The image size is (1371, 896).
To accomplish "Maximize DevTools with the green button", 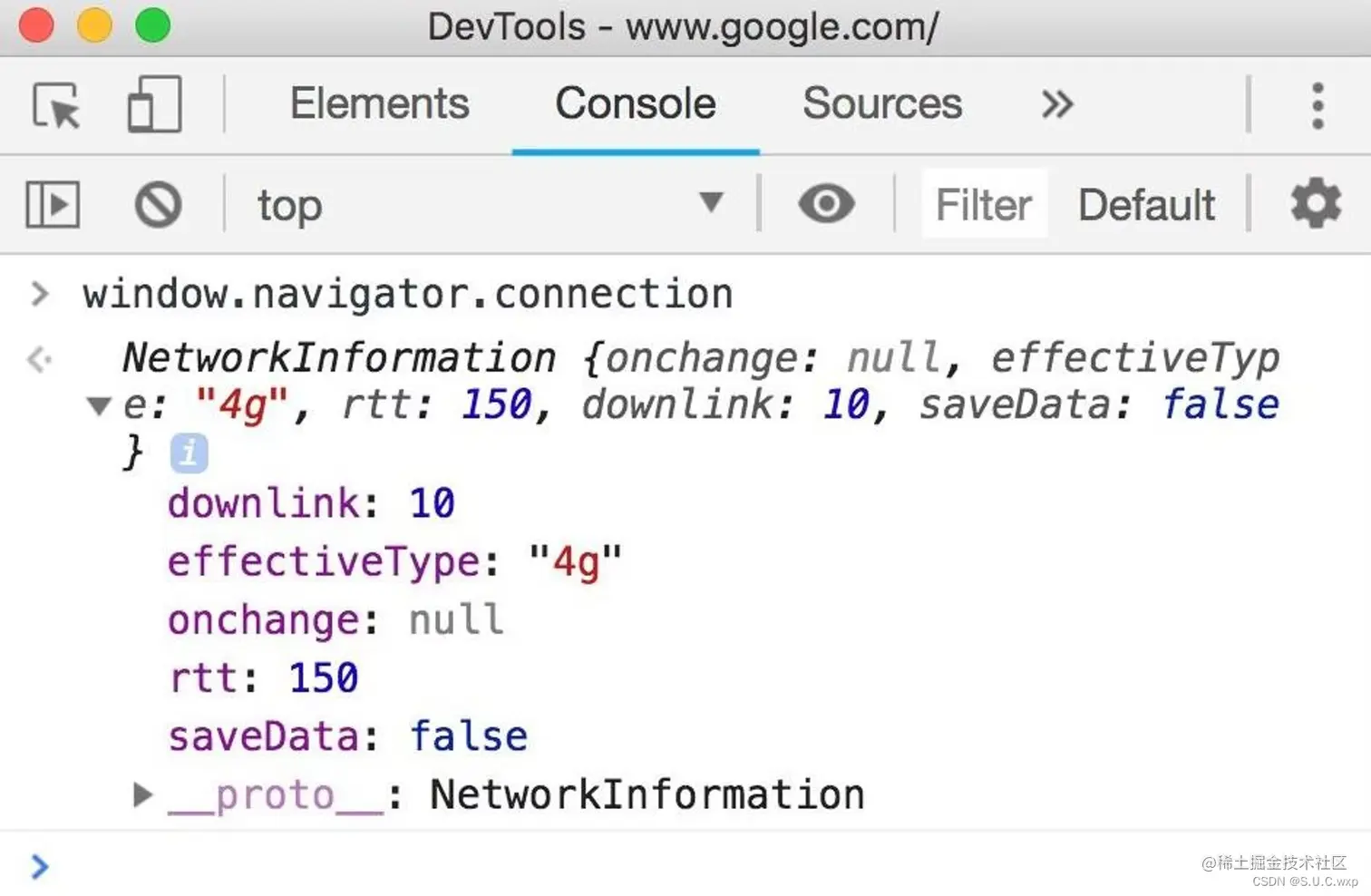I will click(x=152, y=24).
